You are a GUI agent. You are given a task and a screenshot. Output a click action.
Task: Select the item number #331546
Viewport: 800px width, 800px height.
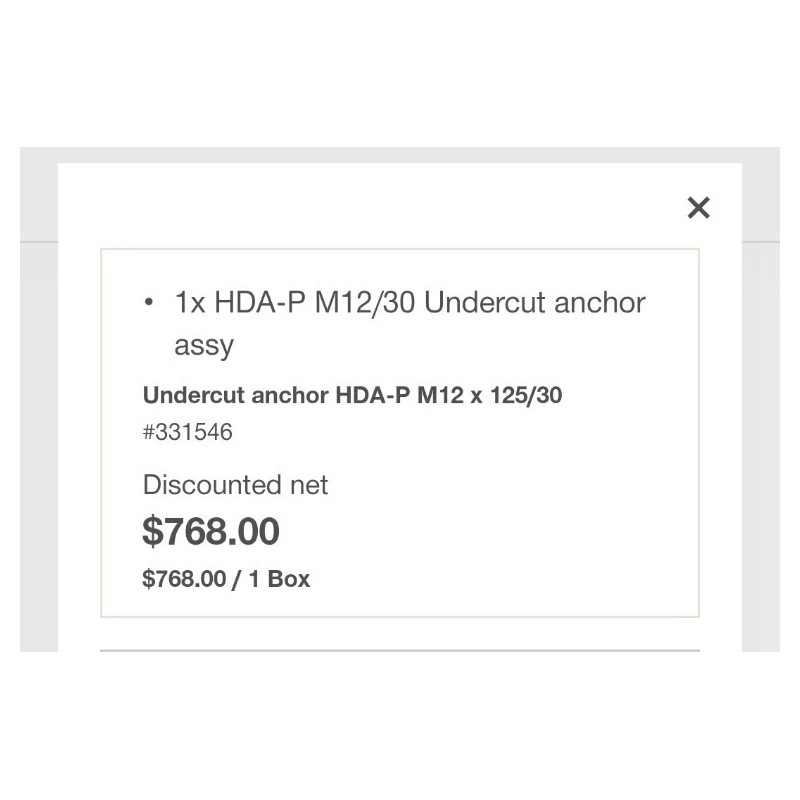coord(188,432)
